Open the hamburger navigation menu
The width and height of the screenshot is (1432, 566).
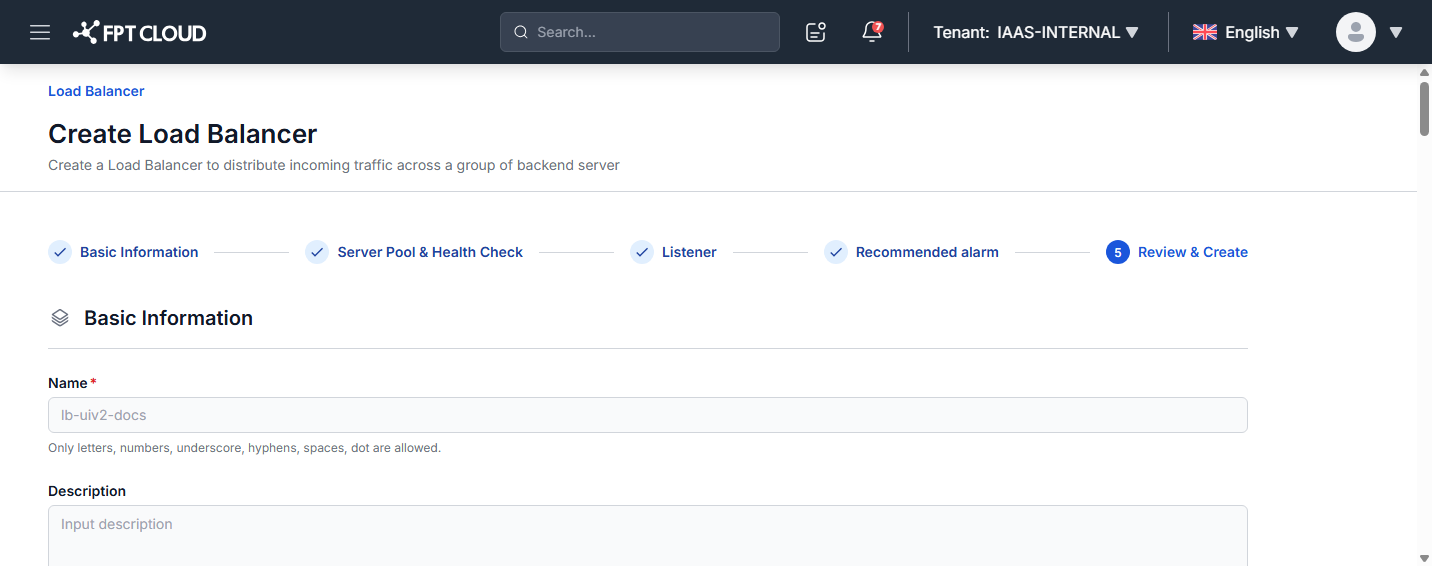coord(40,32)
